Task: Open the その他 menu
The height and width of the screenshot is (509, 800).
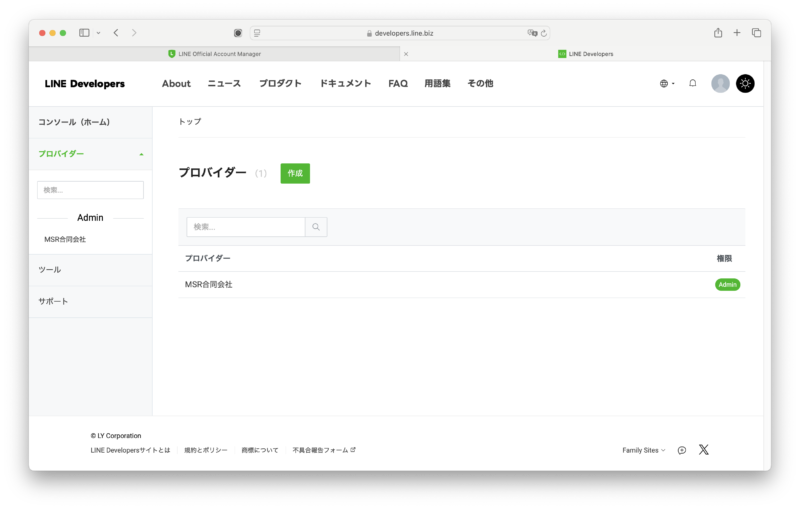Action: click(480, 84)
